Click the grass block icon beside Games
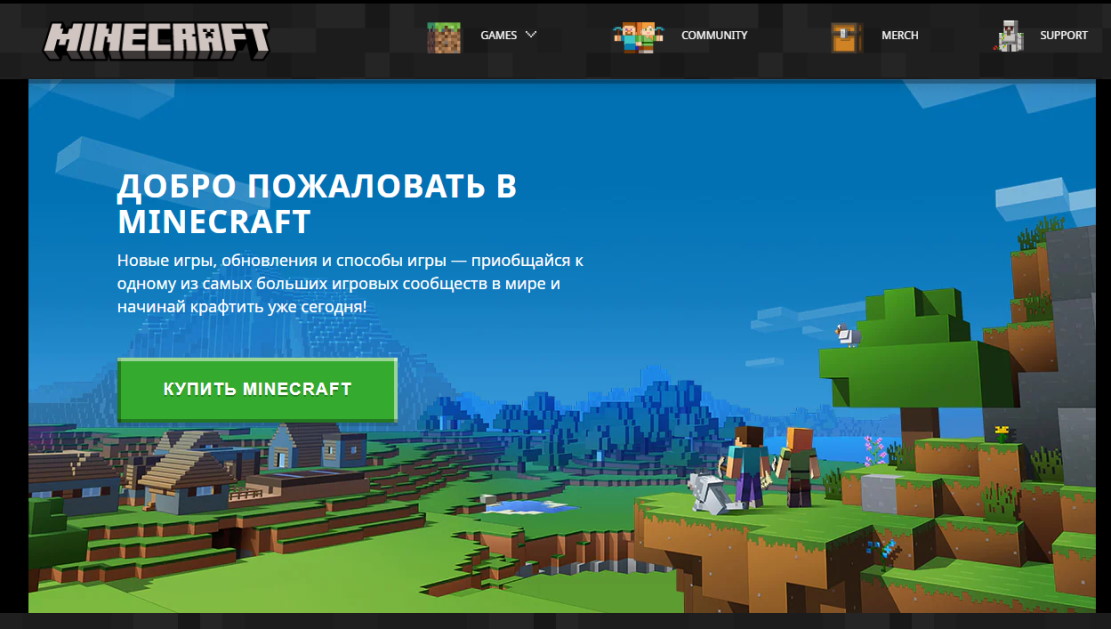 444,37
